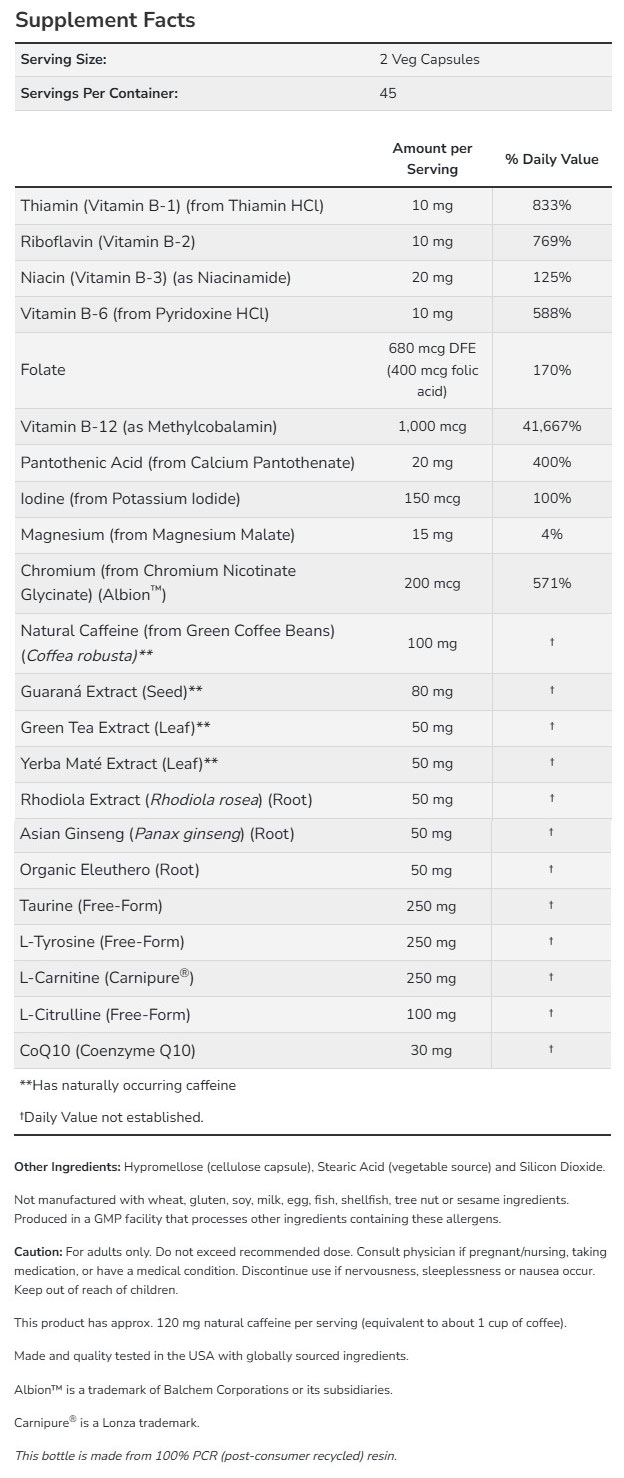Viewport: 624px width, 1478px height.
Task: Click the % Daily Value column header
Action: click(551, 159)
